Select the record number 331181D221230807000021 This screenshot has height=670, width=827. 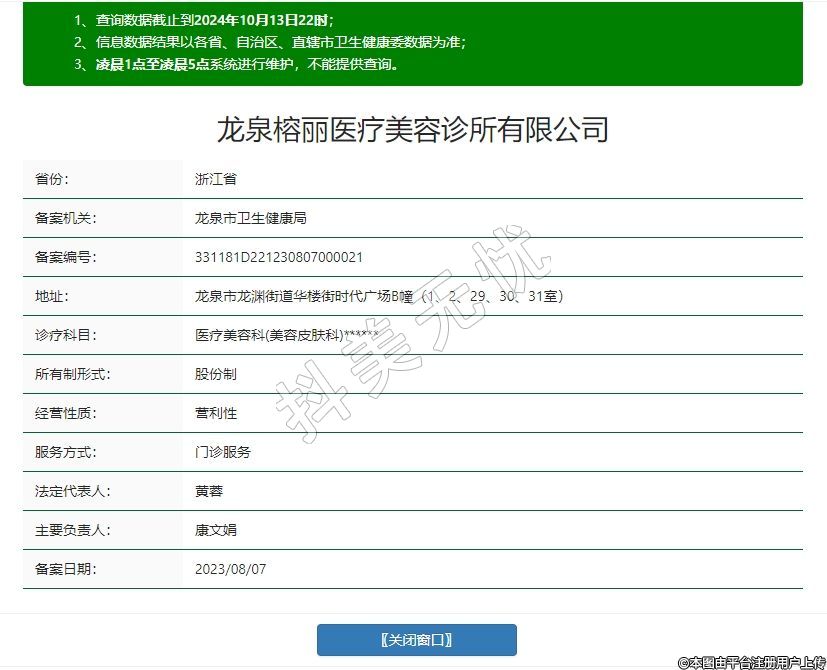coord(279,257)
